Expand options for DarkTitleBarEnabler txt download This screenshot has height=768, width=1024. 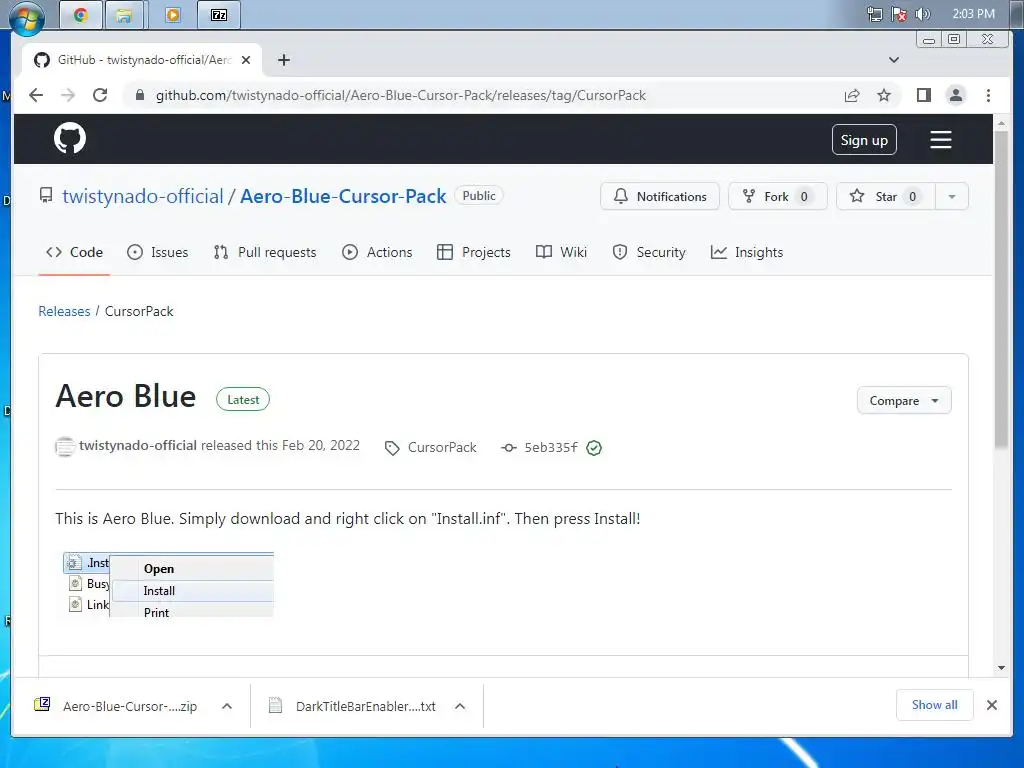pos(460,706)
